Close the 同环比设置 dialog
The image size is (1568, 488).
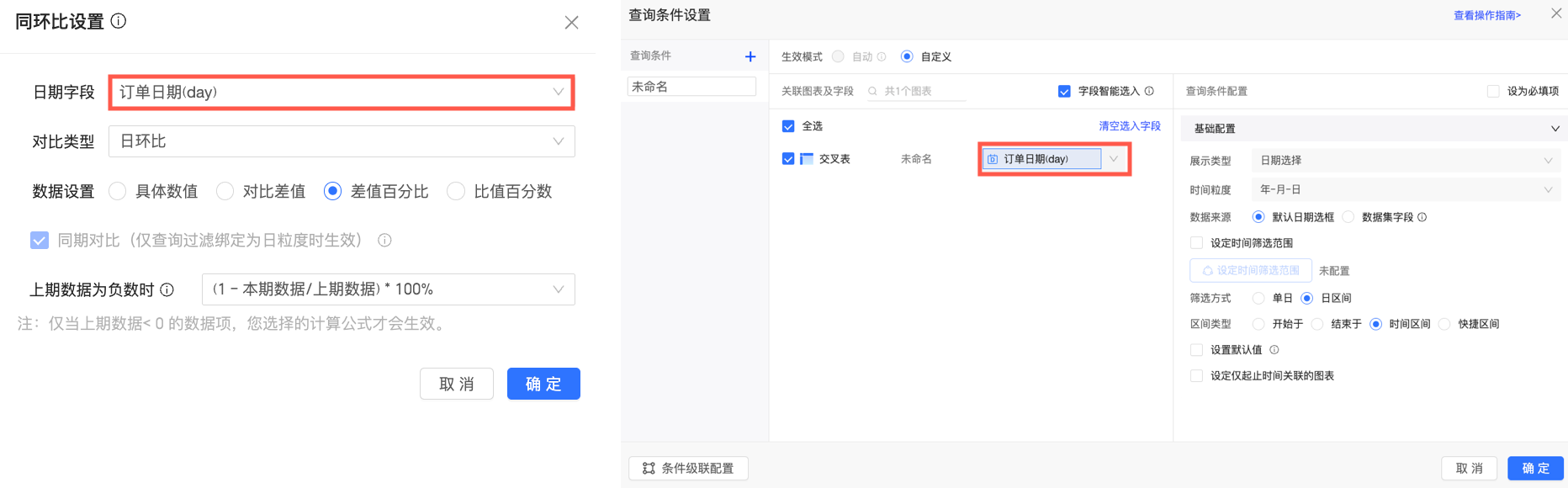[571, 23]
